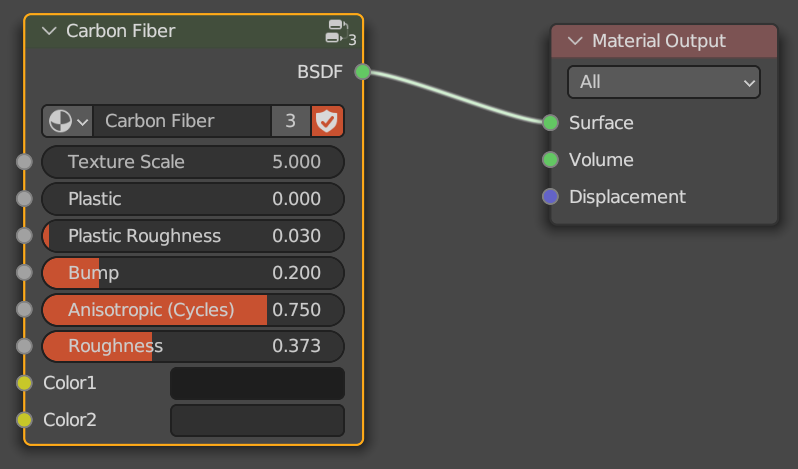This screenshot has height=469, width=798.
Task: Click the Bump slider
Action: coord(193,273)
